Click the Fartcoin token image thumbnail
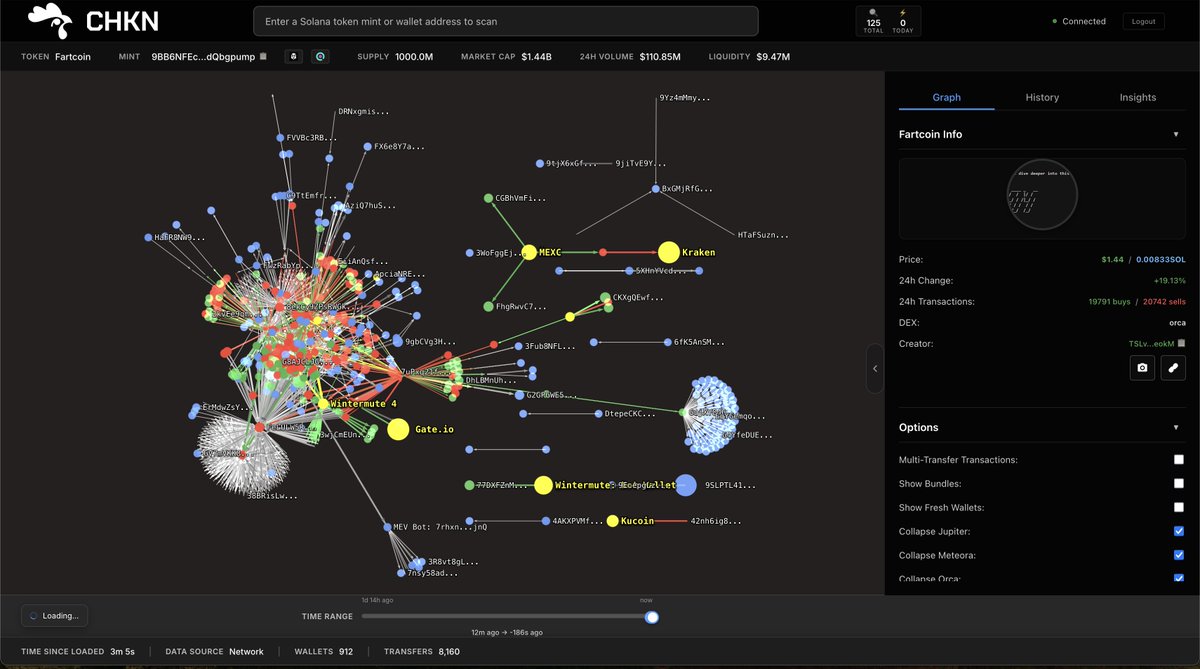Image resolution: width=1200 pixels, height=669 pixels. click(x=1042, y=194)
